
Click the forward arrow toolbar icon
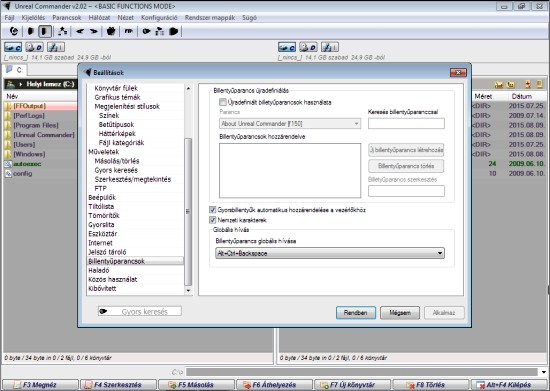[93, 31]
